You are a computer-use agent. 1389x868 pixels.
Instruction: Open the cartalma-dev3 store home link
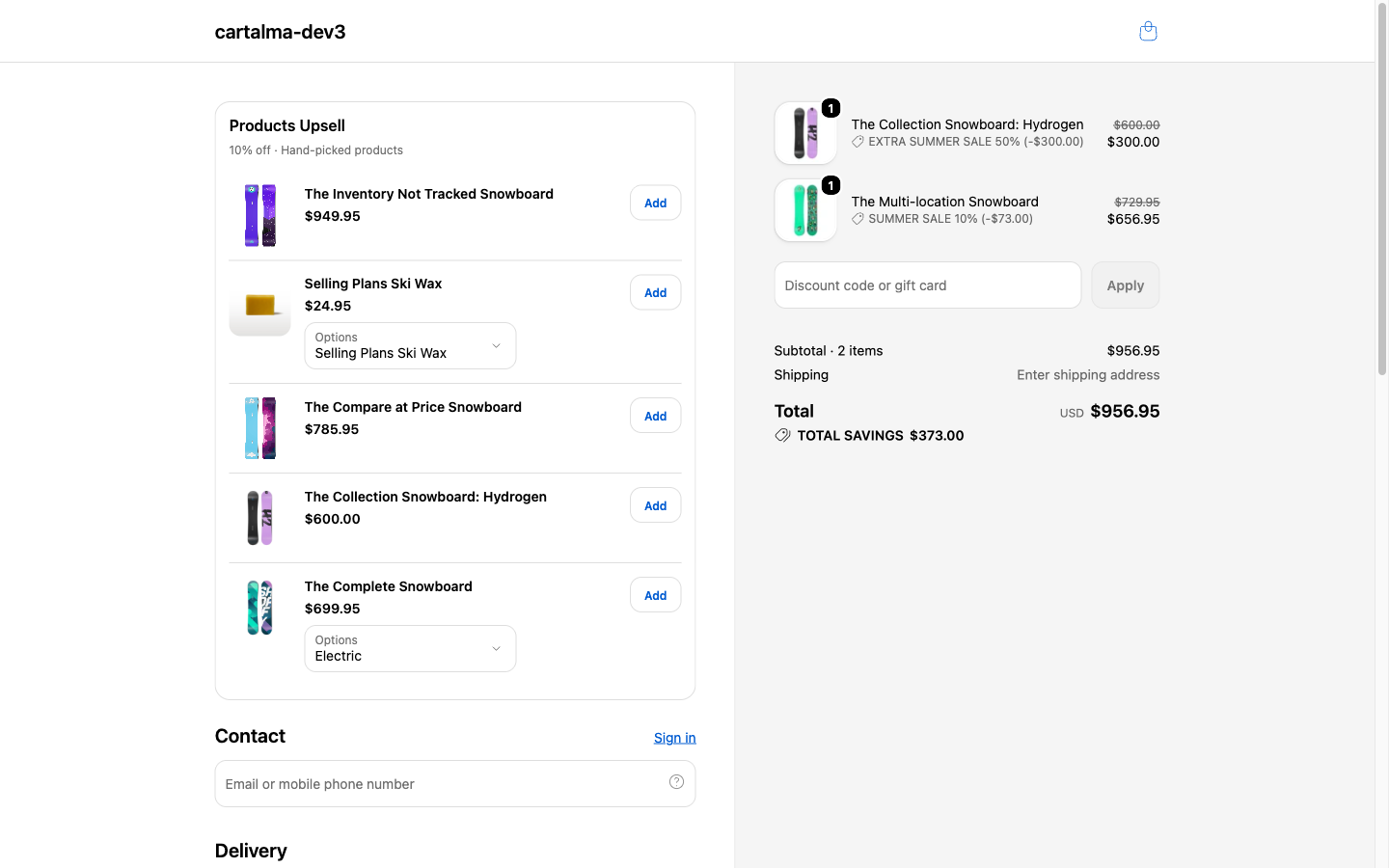280,32
